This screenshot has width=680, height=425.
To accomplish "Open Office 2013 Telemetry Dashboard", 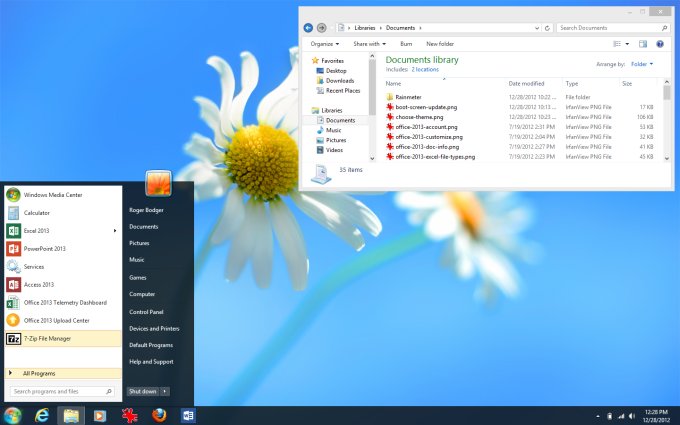I will (63, 303).
